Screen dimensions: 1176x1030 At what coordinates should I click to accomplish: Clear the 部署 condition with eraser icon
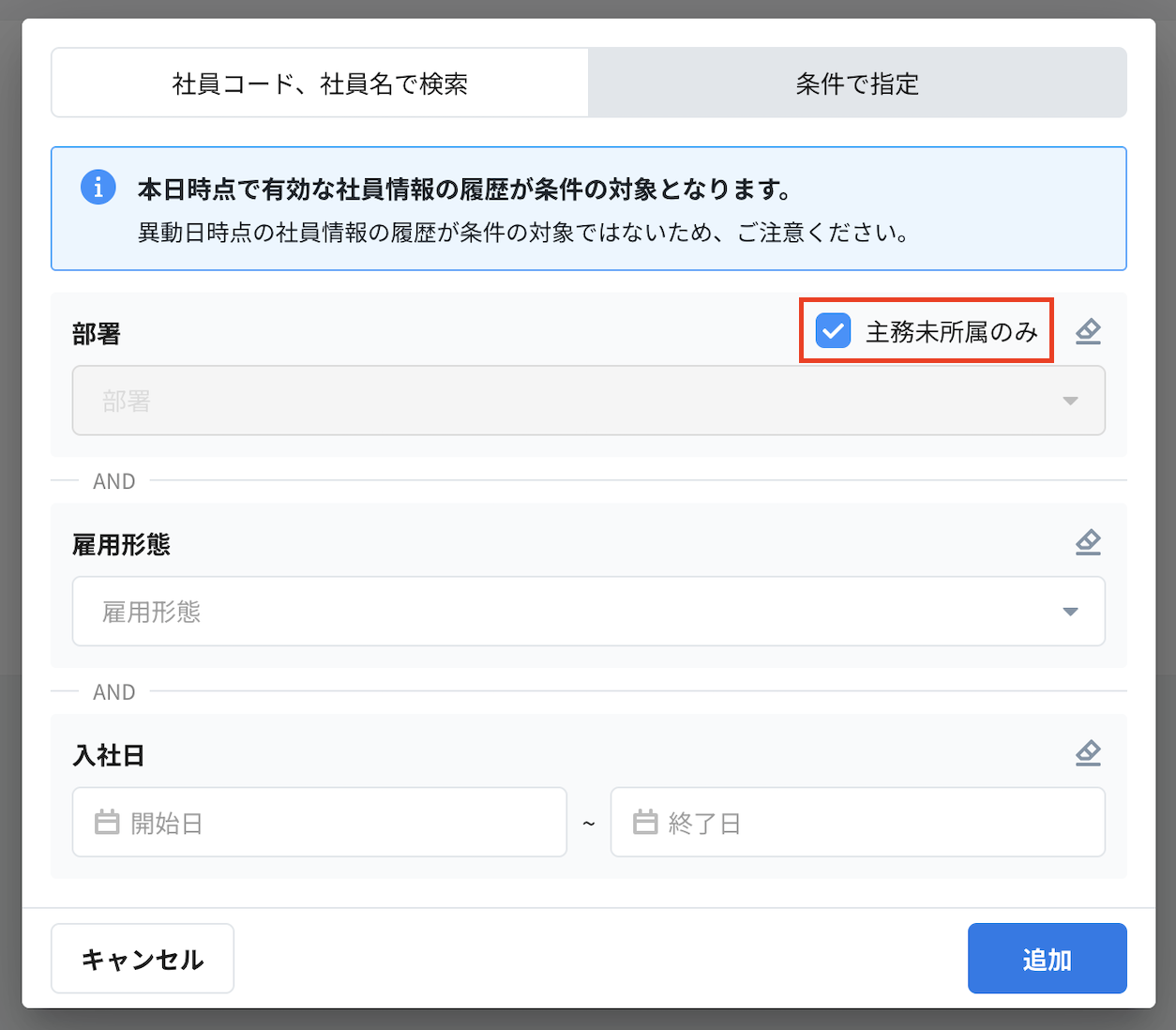(1088, 331)
